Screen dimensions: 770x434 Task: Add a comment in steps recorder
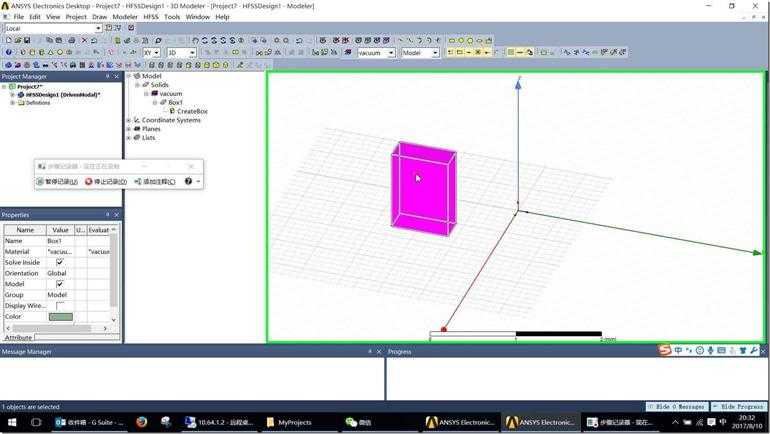[155, 181]
